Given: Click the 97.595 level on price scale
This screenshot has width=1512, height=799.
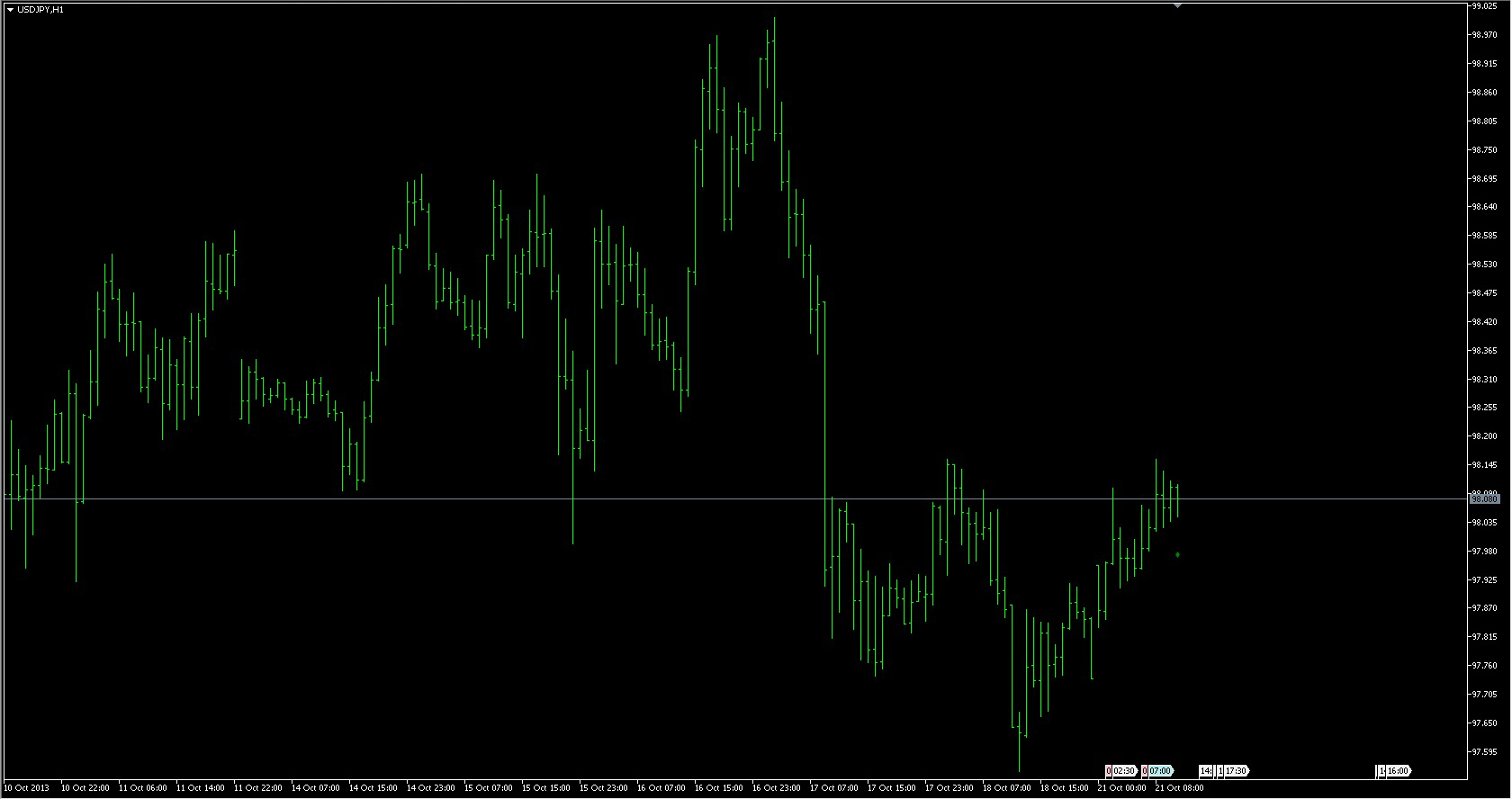Looking at the screenshot, I should 1484,752.
